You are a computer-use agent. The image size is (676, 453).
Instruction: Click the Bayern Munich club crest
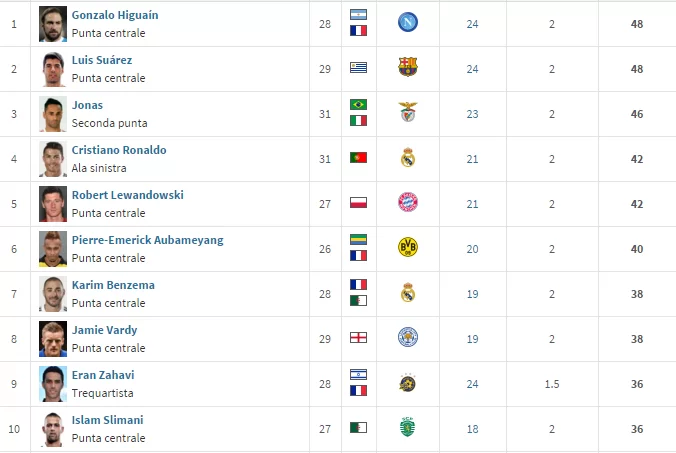[x=407, y=202]
